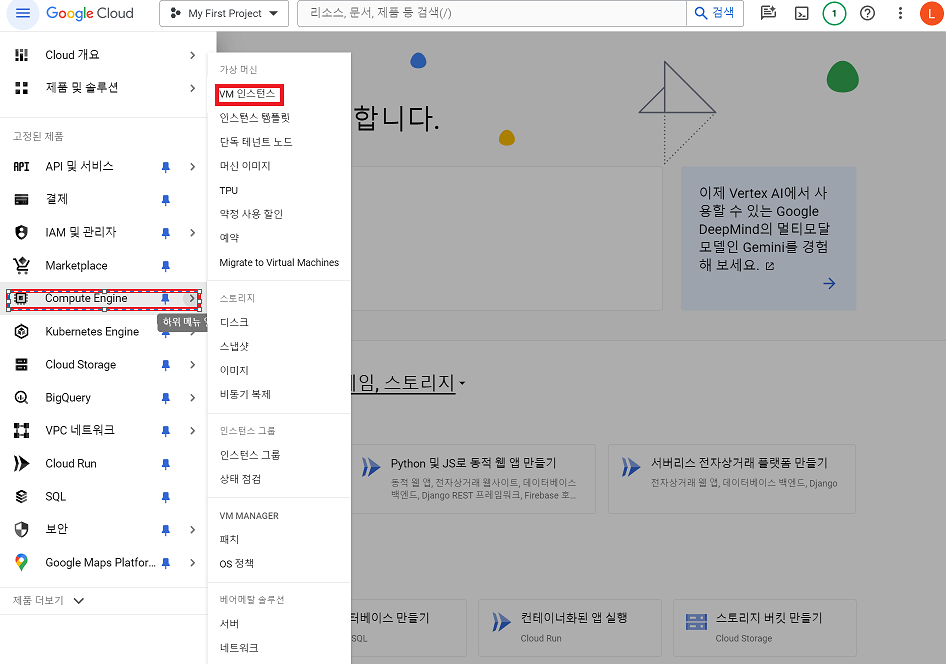Expand the API 및 서비스 chevron

click(x=192, y=166)
